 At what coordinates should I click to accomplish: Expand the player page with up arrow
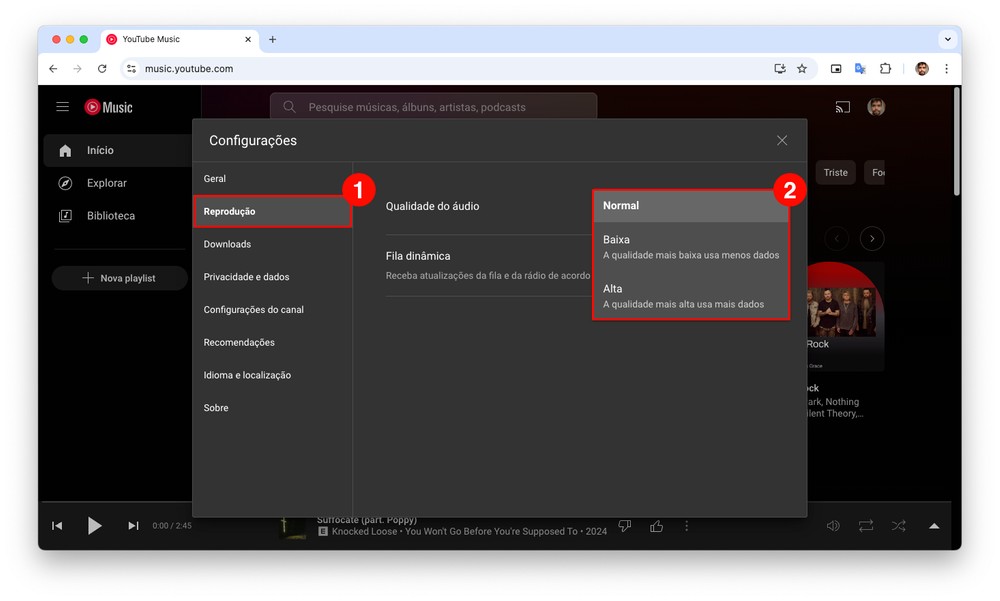[934, 526]
